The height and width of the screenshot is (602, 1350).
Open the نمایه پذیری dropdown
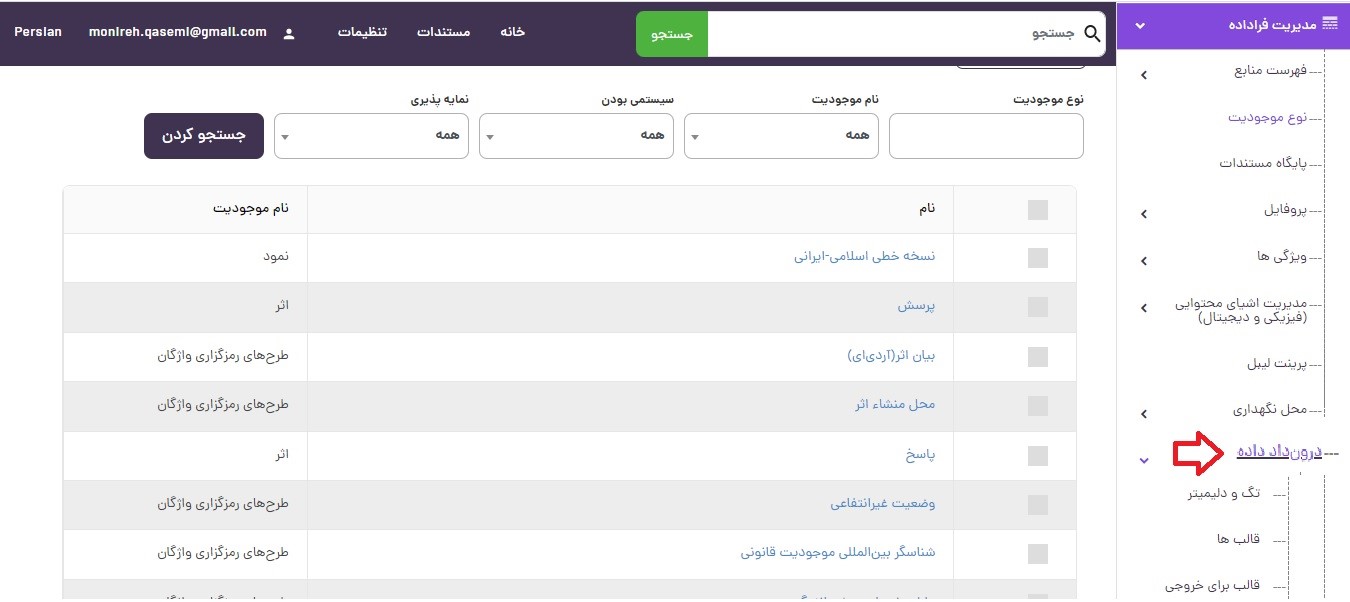point(371,136)
